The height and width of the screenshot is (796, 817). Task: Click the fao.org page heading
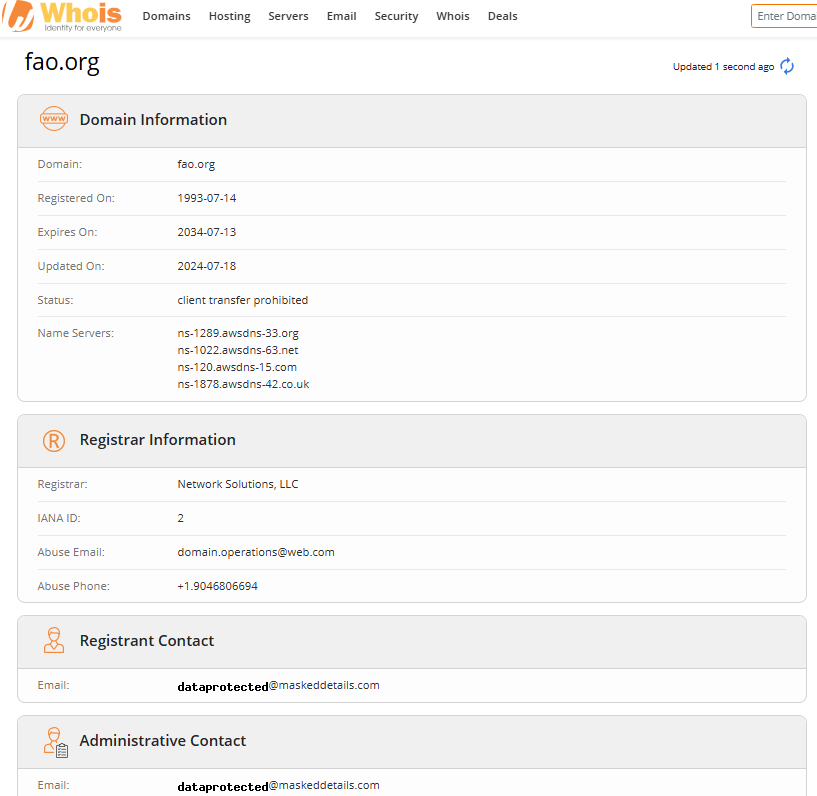click(x=62, y=62)
